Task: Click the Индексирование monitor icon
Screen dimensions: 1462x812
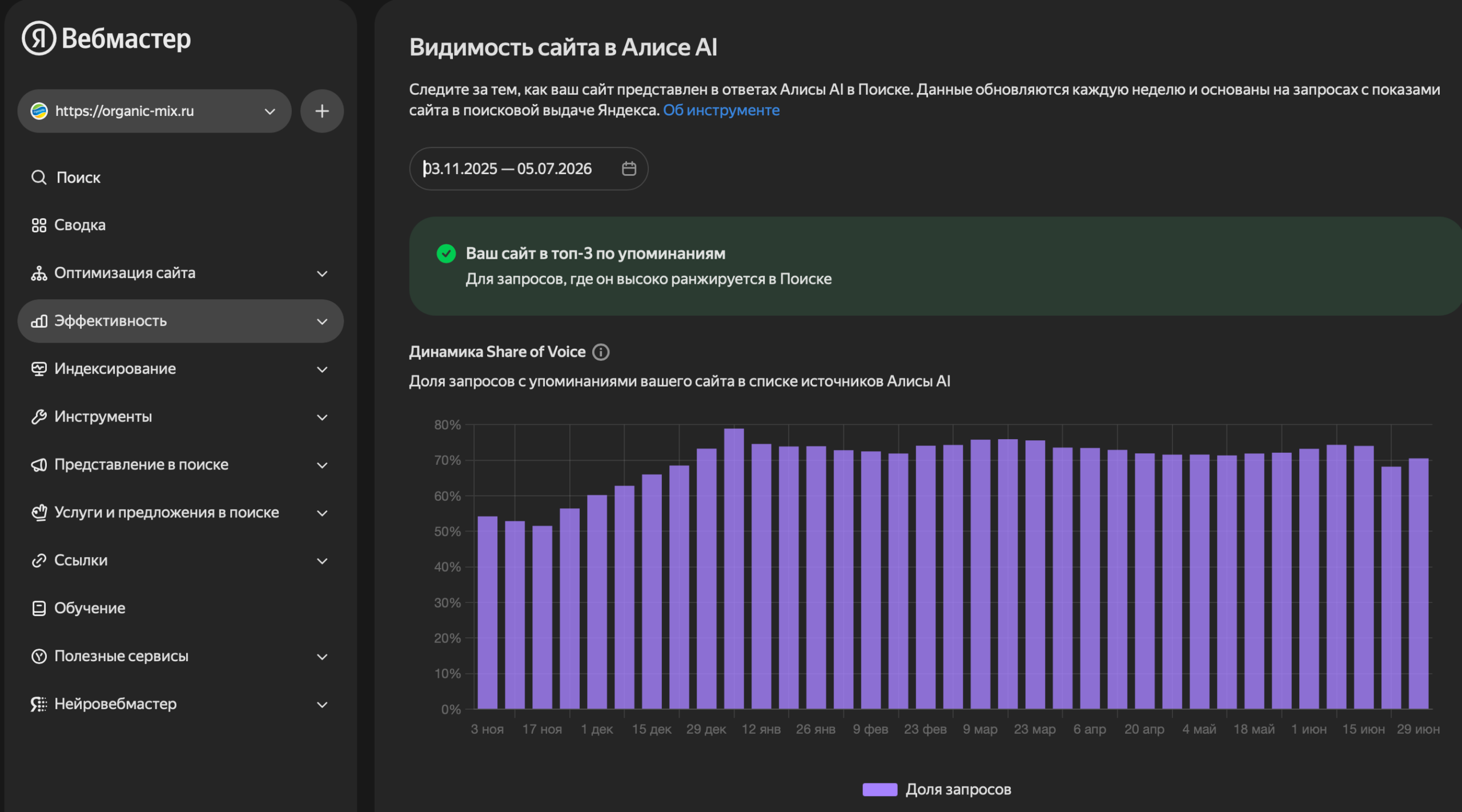Action: pos(39,369)
